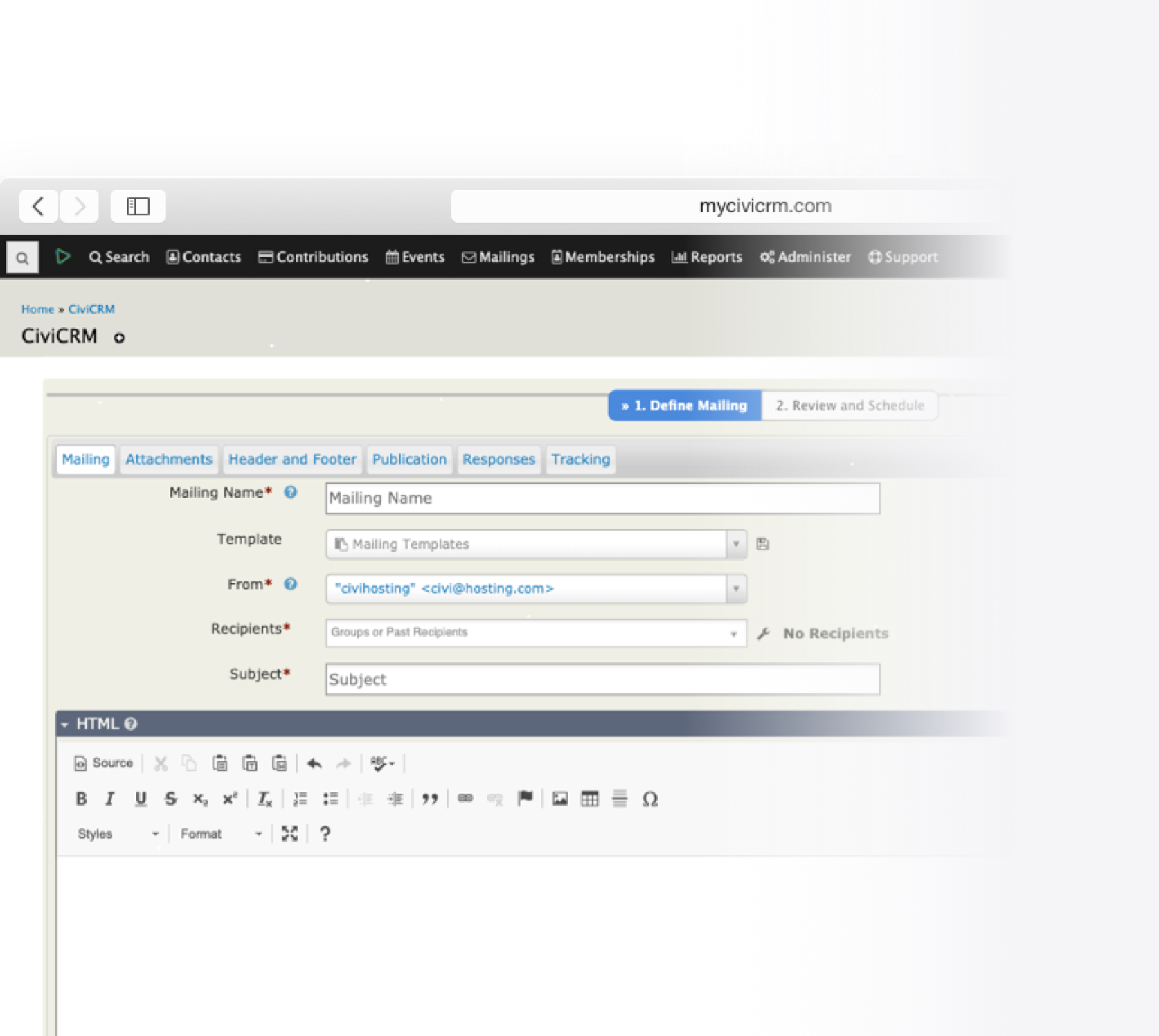The height and width of the screenshot is (1036, 1159).
Task: Toggle bulleted list
Action: (330, 799)
